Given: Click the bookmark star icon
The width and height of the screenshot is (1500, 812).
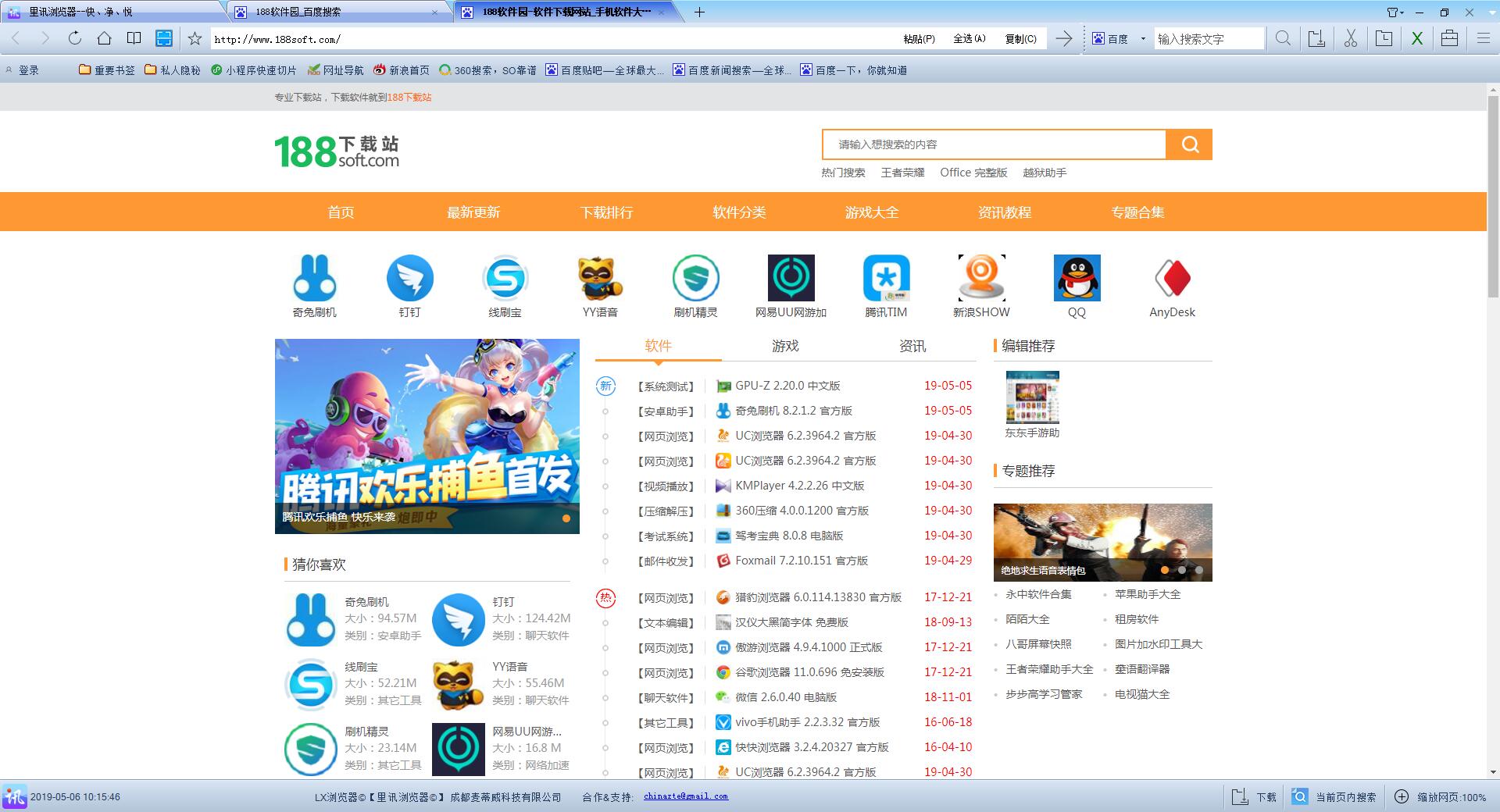Looking at the screenshot, I should pyautogui.click(x=195, y=38).
